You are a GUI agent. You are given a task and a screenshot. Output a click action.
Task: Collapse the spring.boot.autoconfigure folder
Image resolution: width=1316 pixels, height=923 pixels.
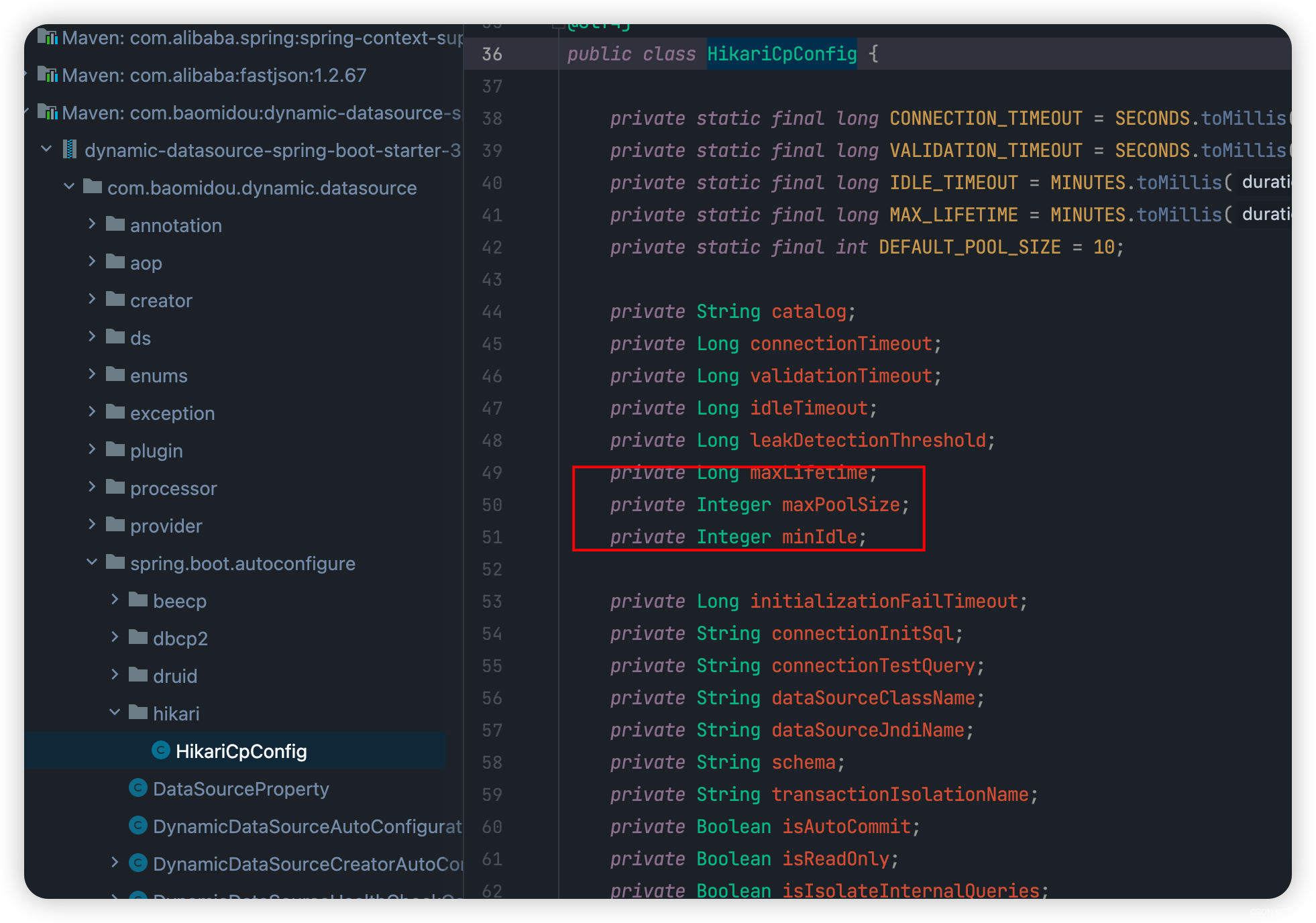pyautogui.click(x=93, y=562)
